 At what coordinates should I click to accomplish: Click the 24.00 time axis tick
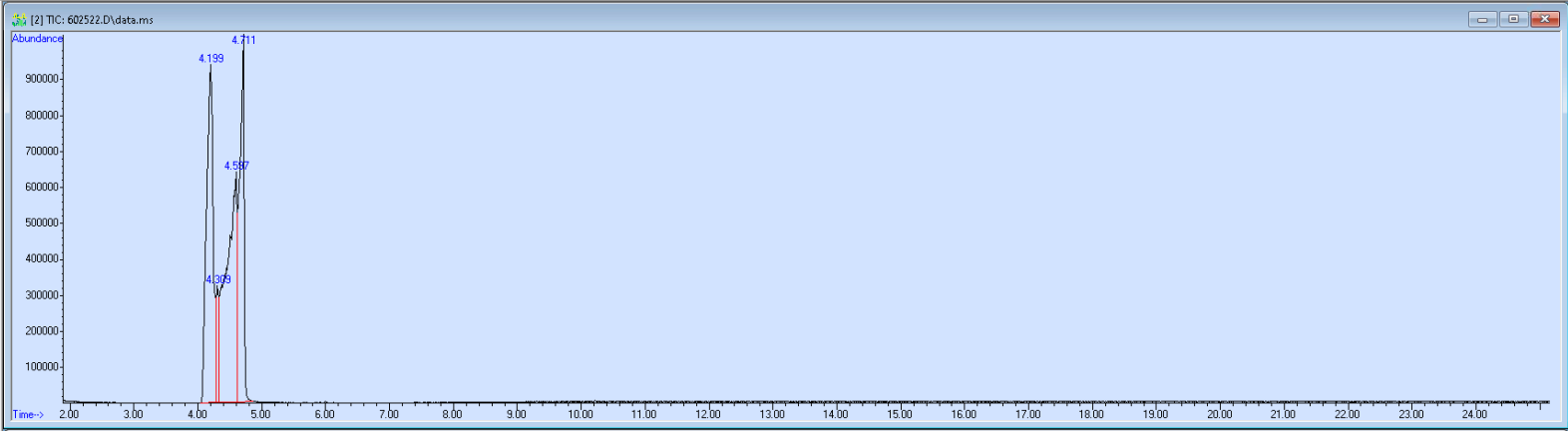[x=1474, y=414]
